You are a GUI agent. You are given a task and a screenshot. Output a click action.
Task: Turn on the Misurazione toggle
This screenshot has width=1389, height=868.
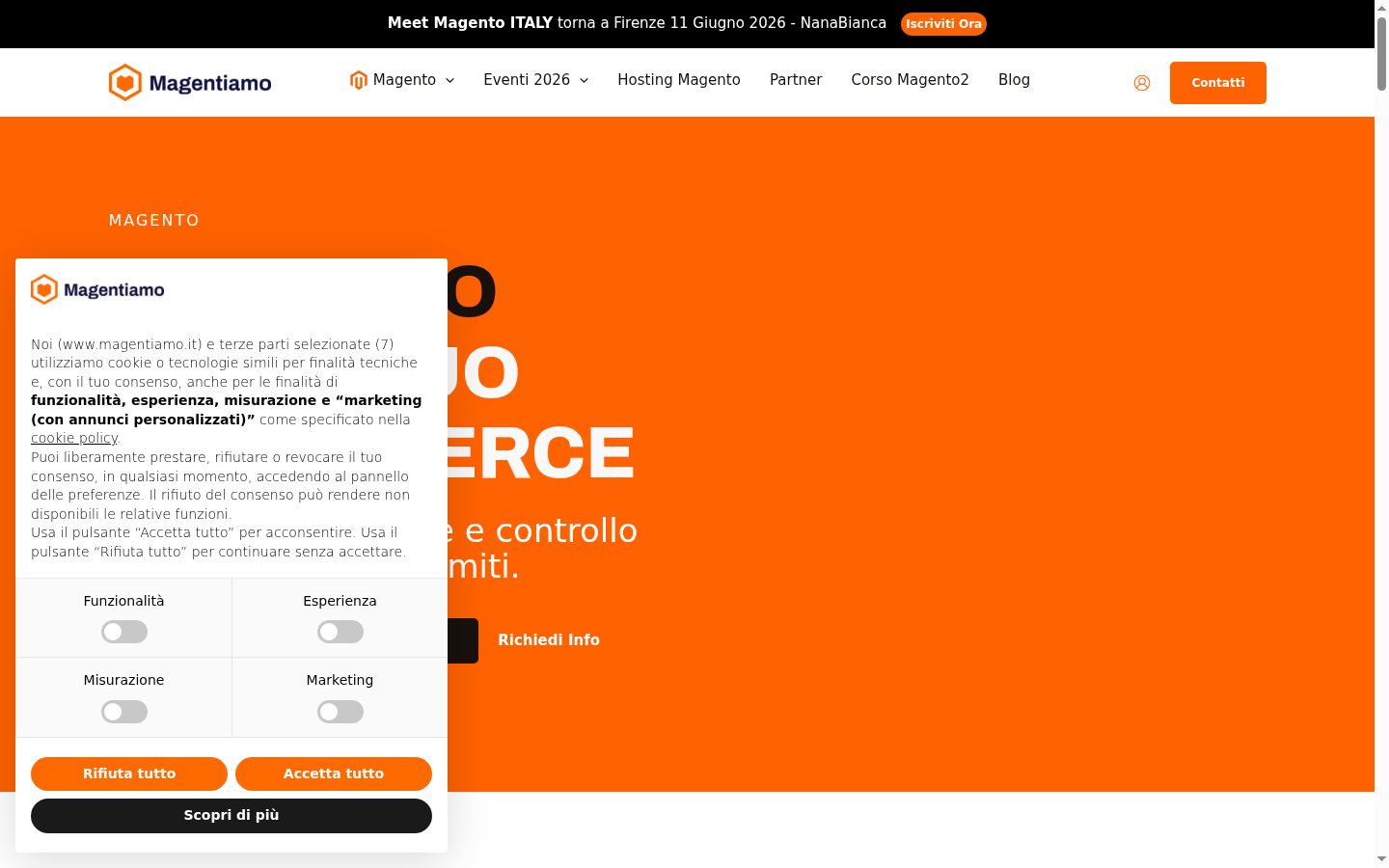click(x=124, y=712)
